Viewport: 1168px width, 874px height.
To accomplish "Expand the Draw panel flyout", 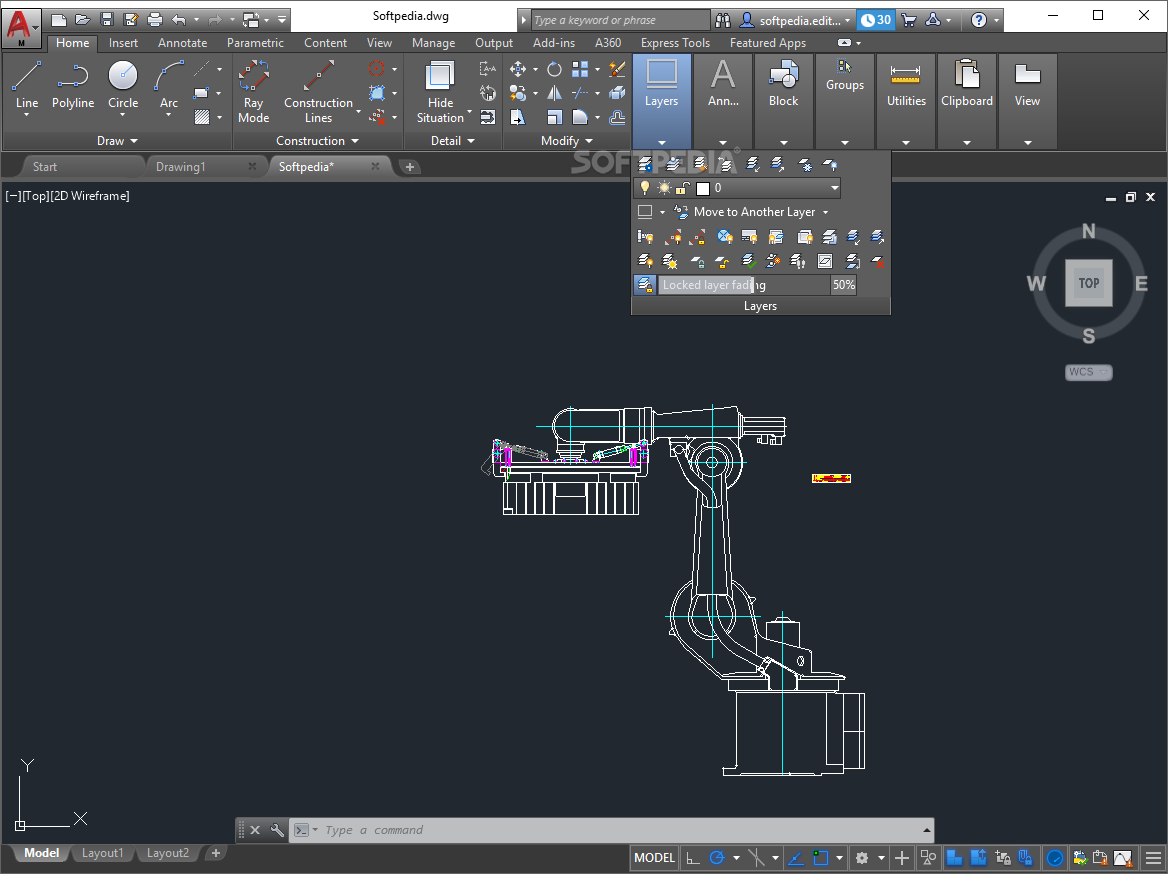I will tap(134, 141).
